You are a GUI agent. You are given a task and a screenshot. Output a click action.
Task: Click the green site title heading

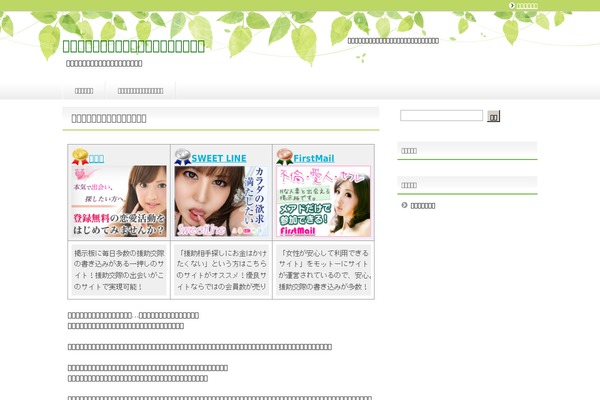[x=134, y=46]
